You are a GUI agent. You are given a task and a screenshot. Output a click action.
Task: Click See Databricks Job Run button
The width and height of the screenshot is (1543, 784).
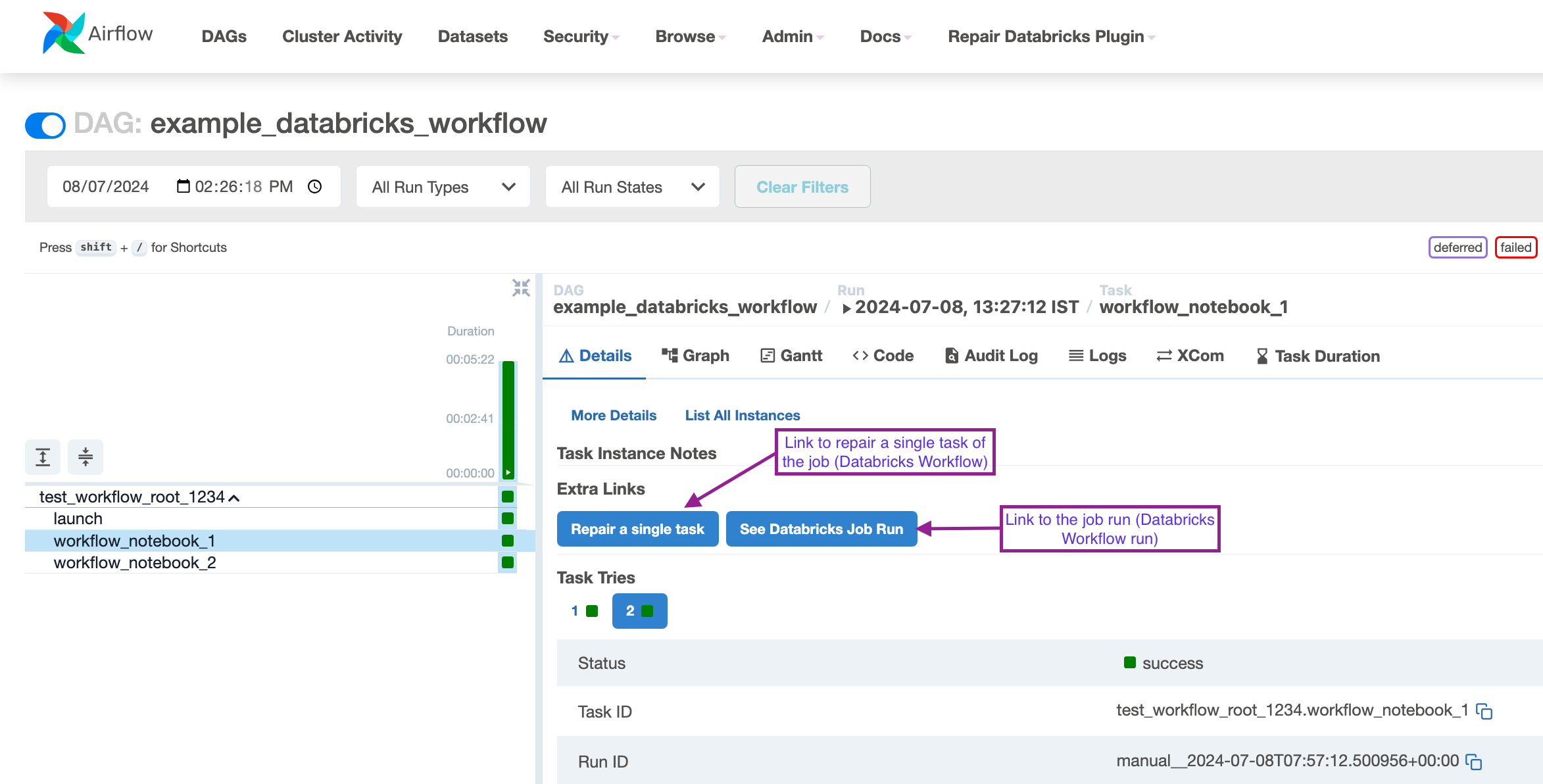[820, 529]
